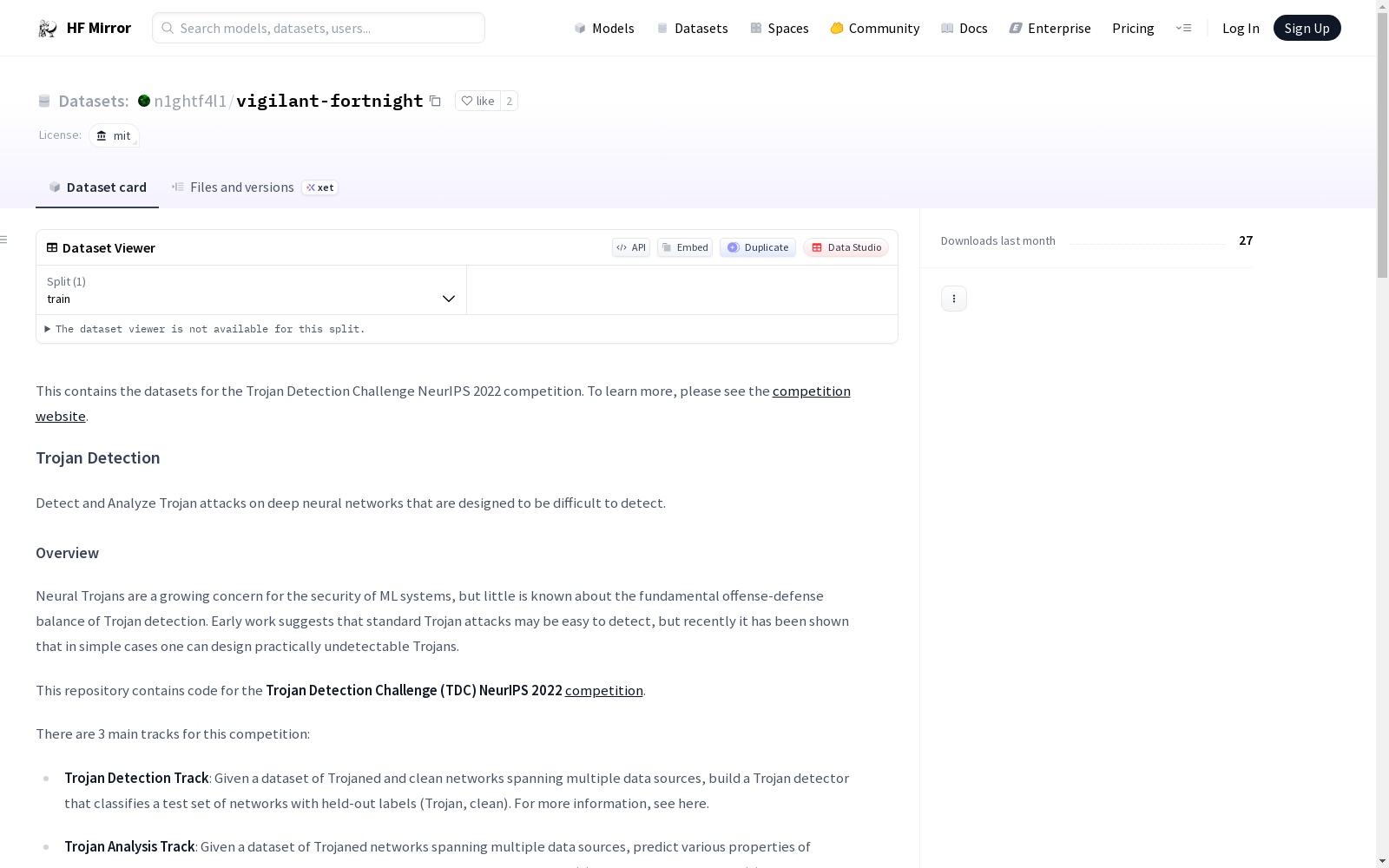Click the page vertical scrollbar thumb
This screenshot has width=1389, height=868.
coord(1382,145)
